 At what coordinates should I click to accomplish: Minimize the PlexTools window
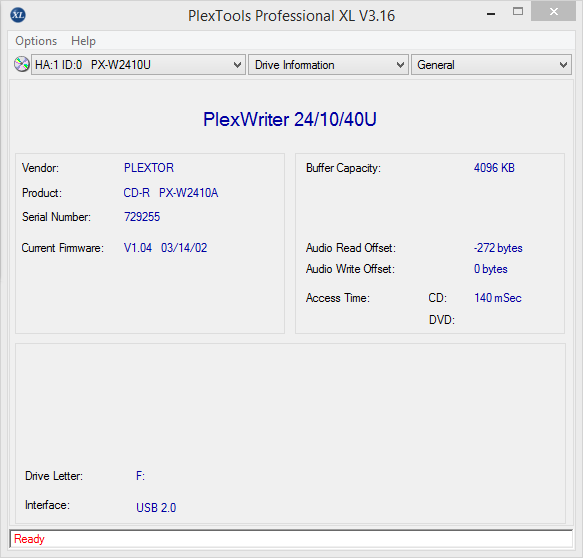[491, 14]
